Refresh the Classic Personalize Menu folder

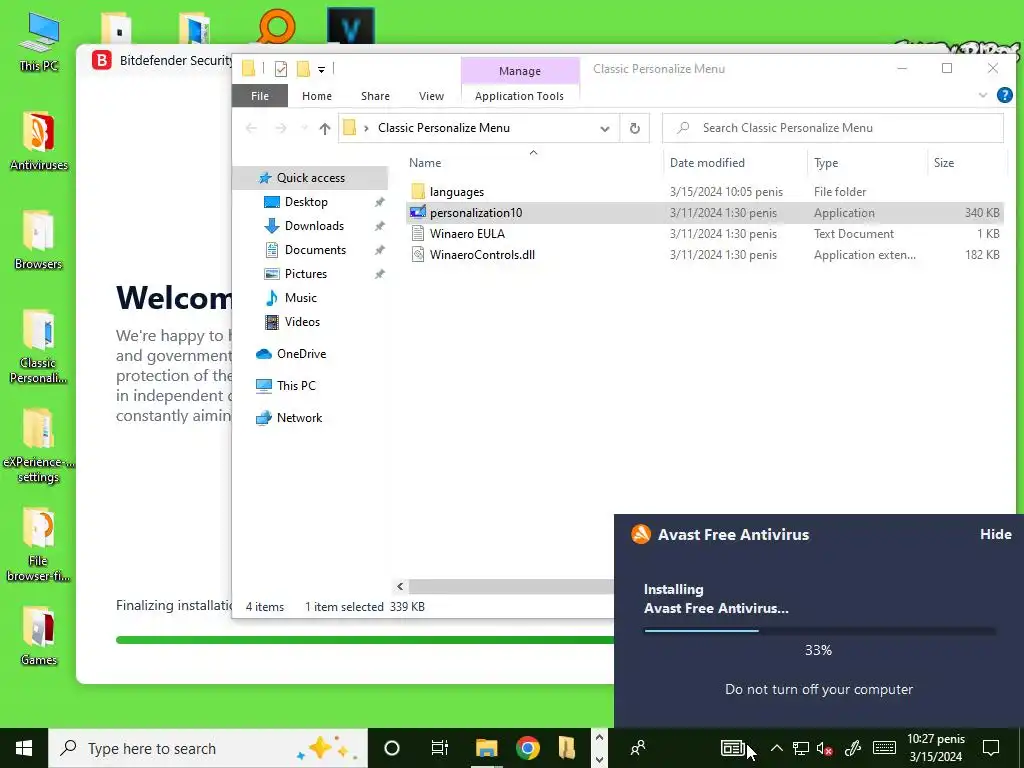(x=635, y=128)
